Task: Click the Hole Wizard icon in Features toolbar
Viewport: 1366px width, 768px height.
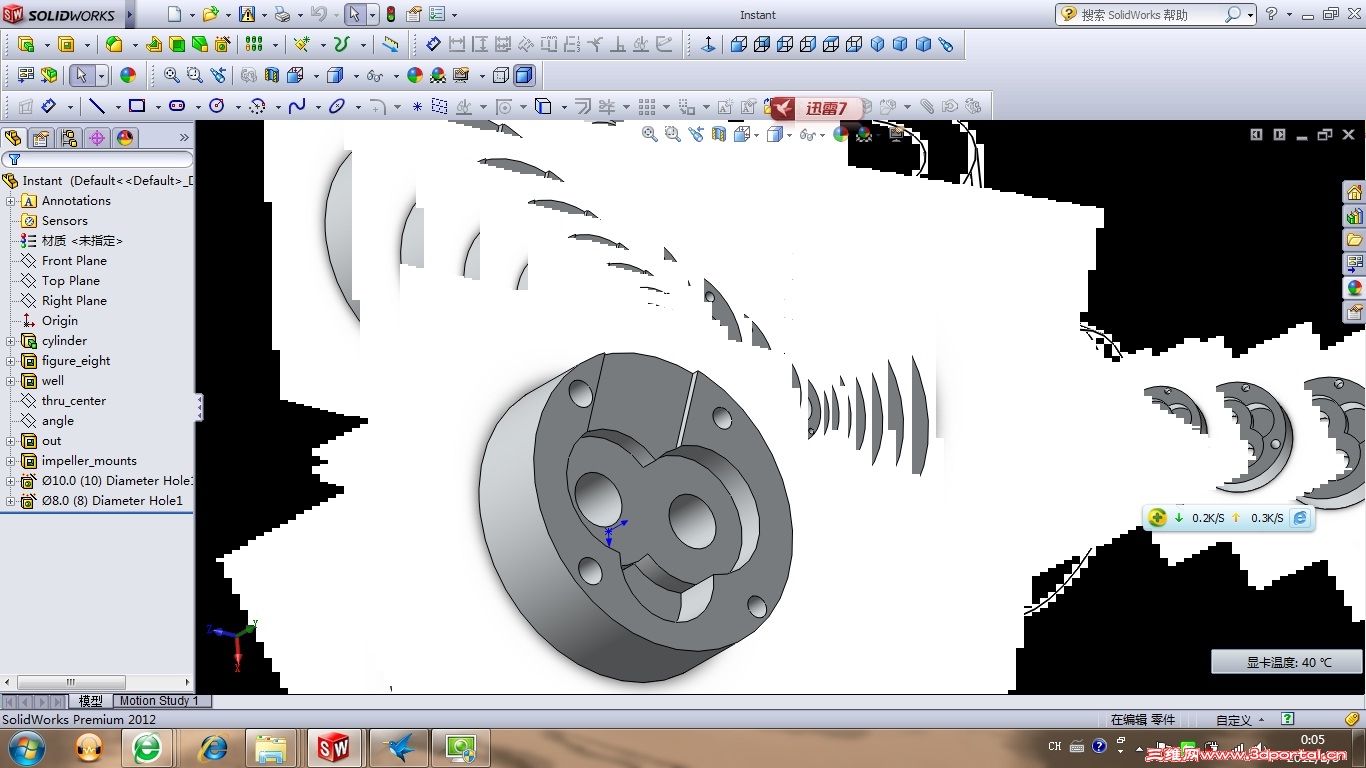Action: pos(222,44)
